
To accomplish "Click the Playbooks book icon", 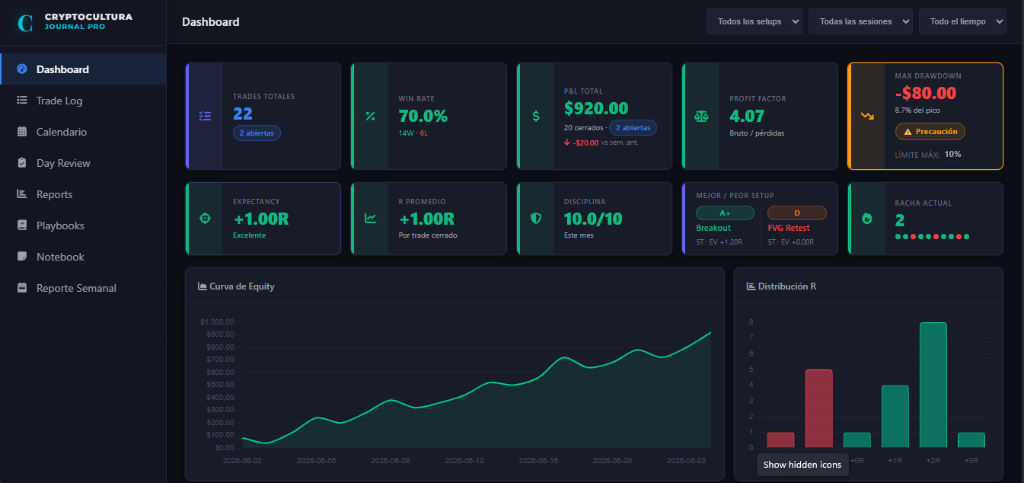I will pos(22,225).
